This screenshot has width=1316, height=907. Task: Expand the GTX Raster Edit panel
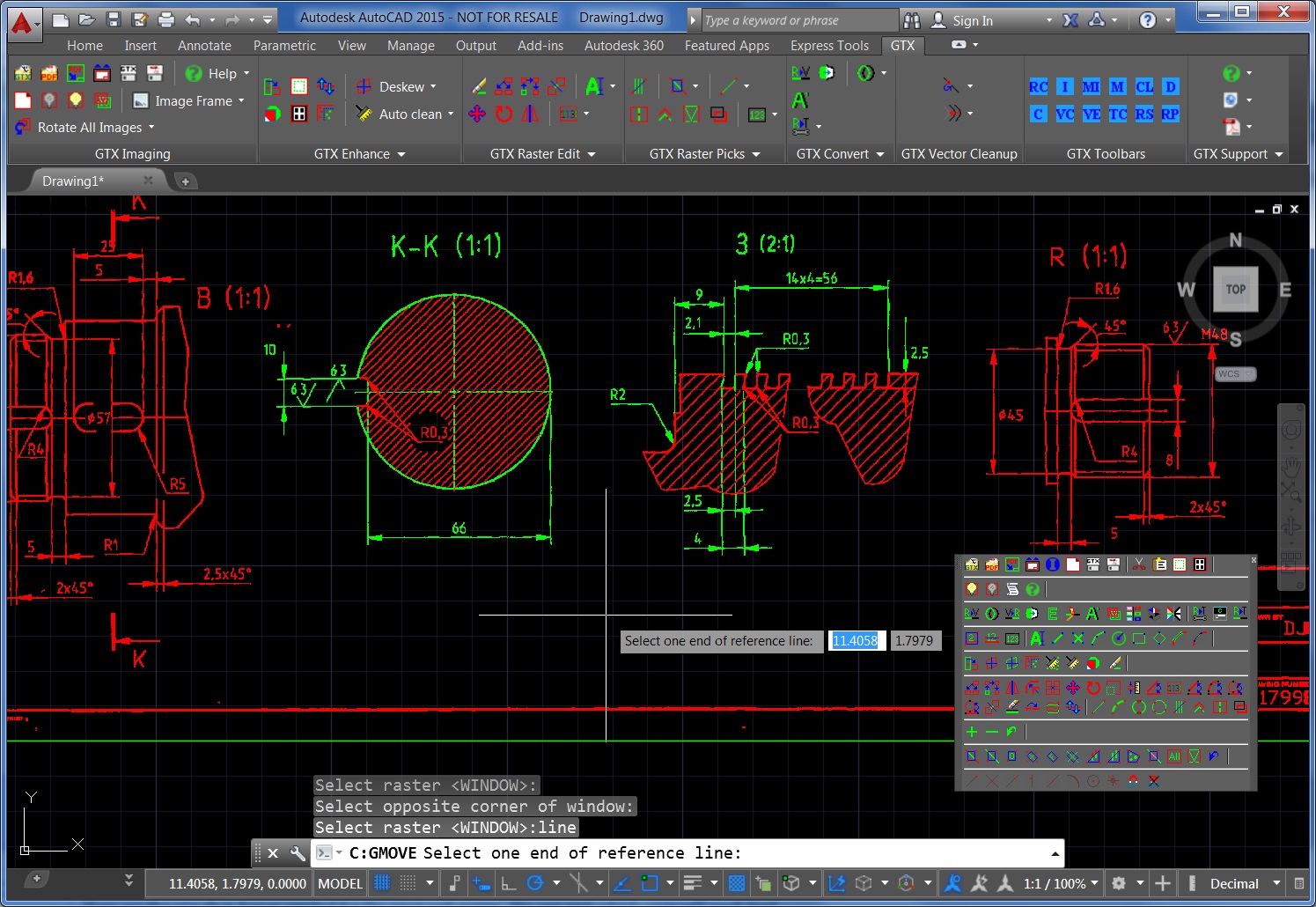[x=542, y=153]
